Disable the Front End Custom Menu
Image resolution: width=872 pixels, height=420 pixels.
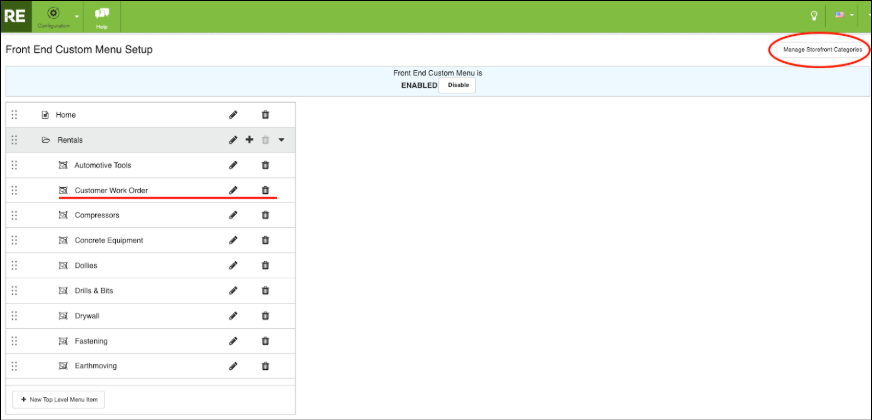tap(458, 86)
